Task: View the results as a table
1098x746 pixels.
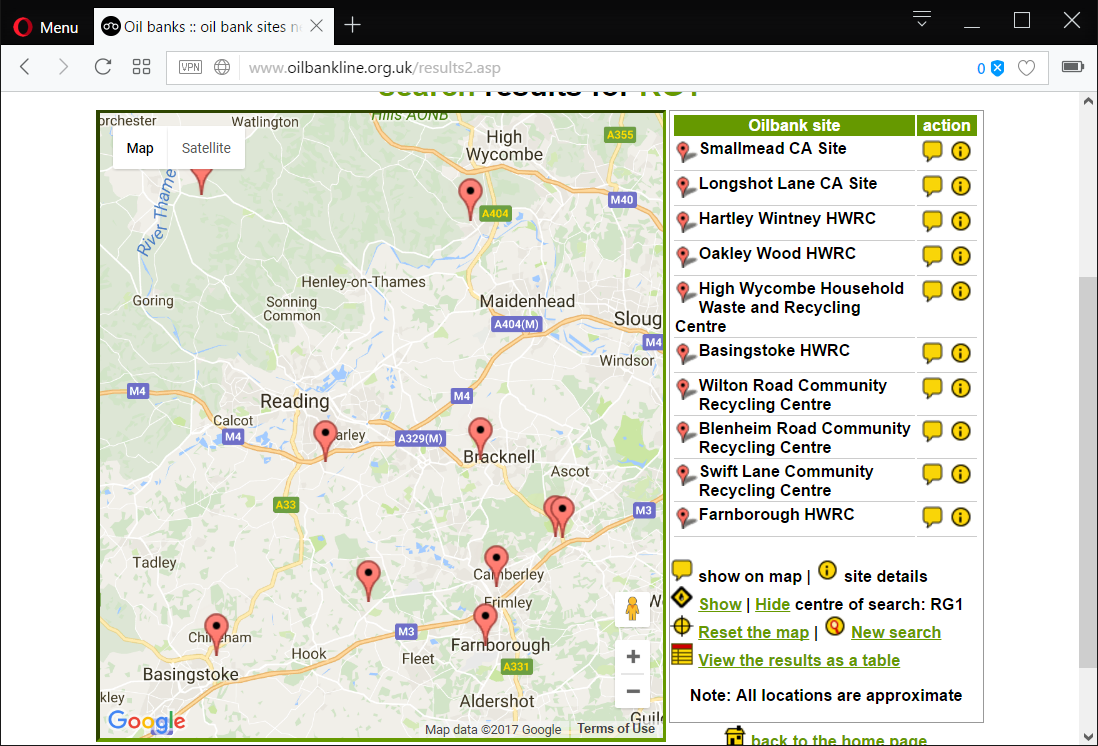Action: point(799,660)
